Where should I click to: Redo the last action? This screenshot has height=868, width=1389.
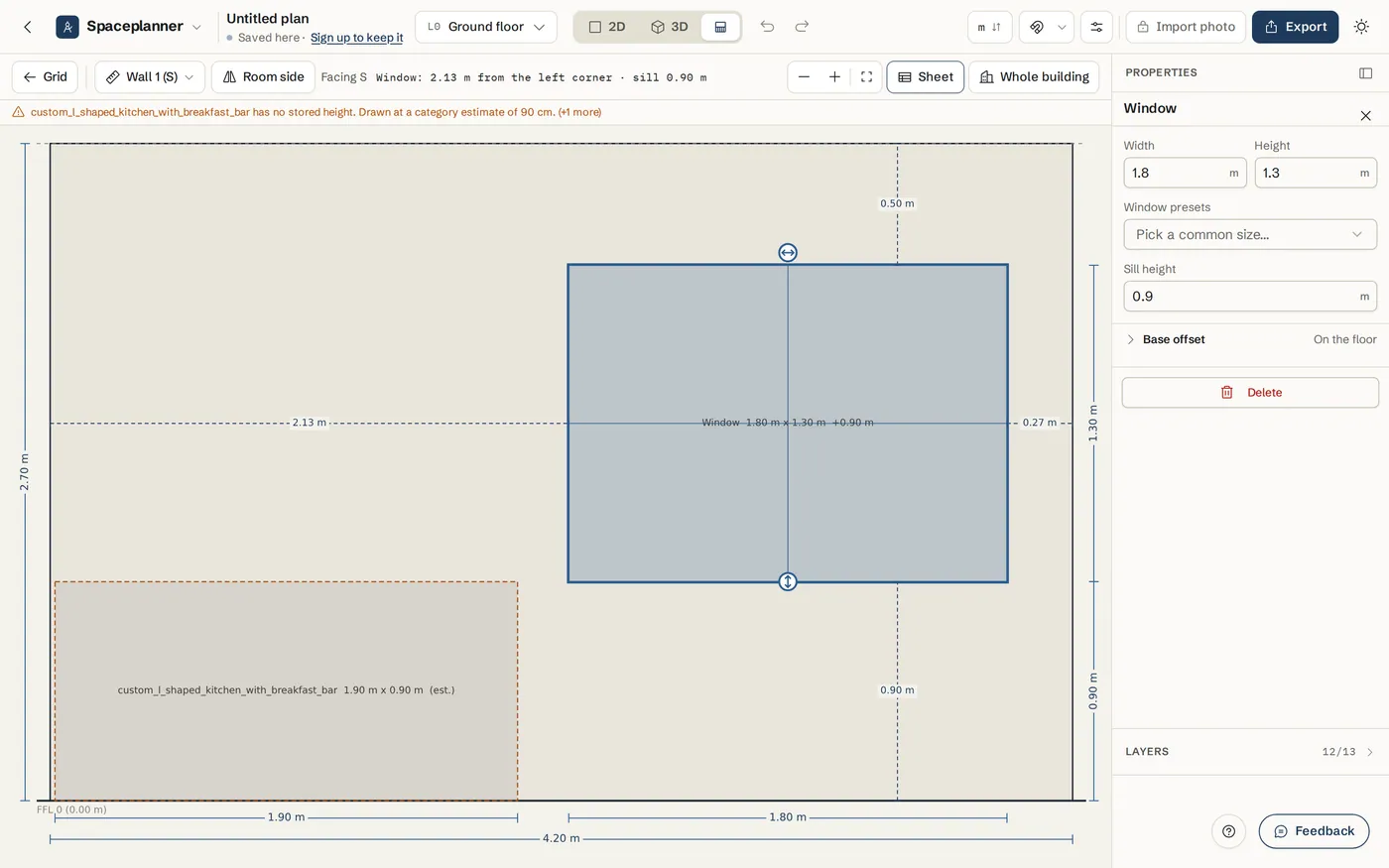point(802,27)
